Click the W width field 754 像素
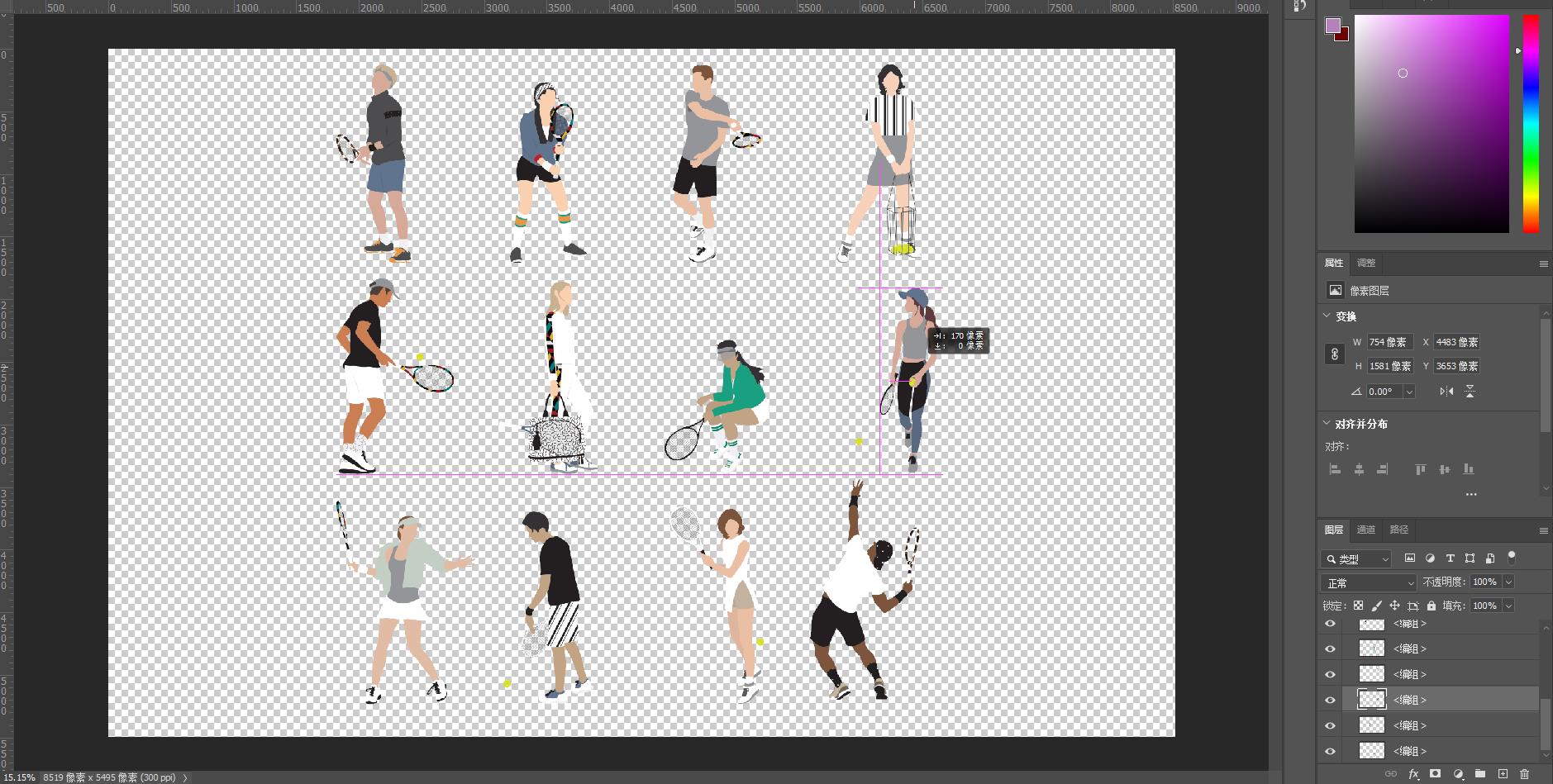This screenshot has width=1553, height=784. tap(1389, 342)
